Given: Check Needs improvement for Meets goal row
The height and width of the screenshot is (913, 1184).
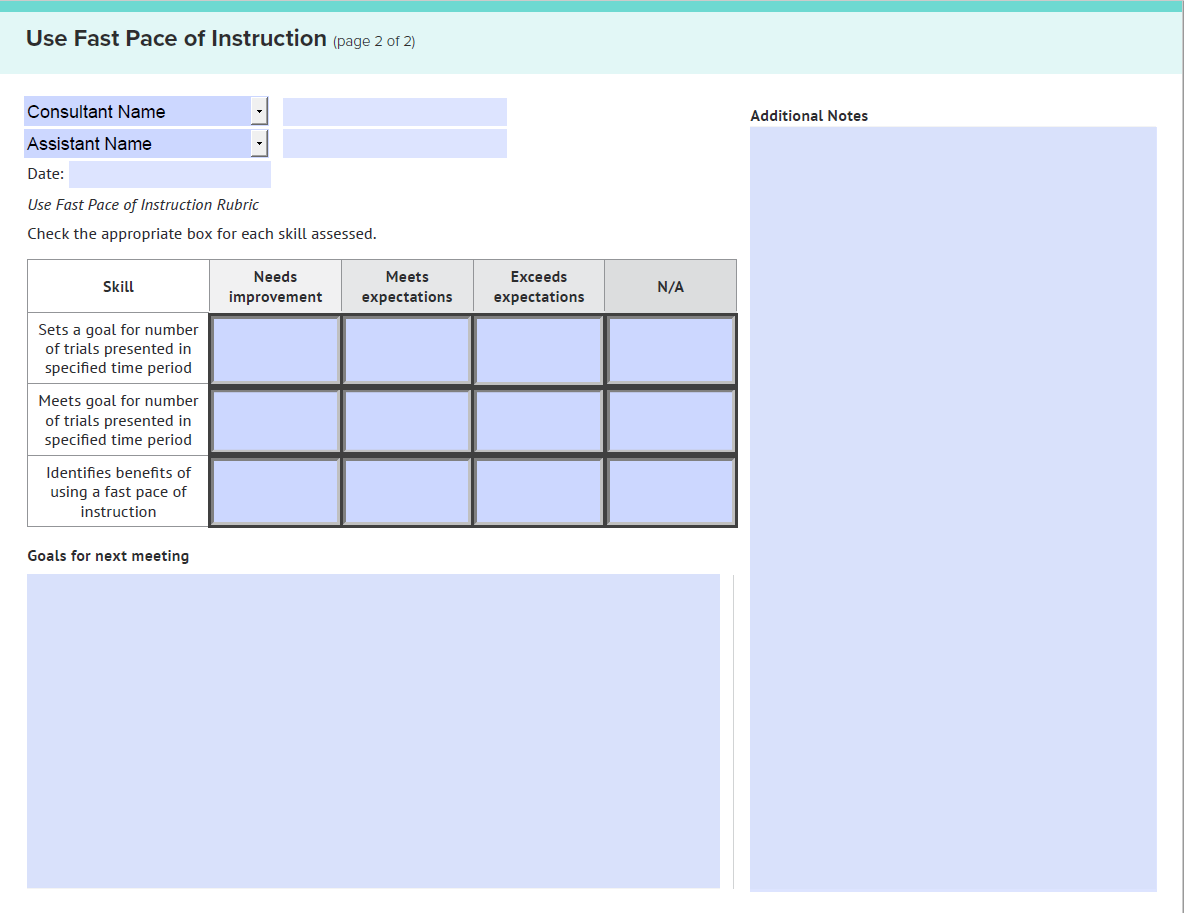Looking at the screenshot, I should [275, 421].
